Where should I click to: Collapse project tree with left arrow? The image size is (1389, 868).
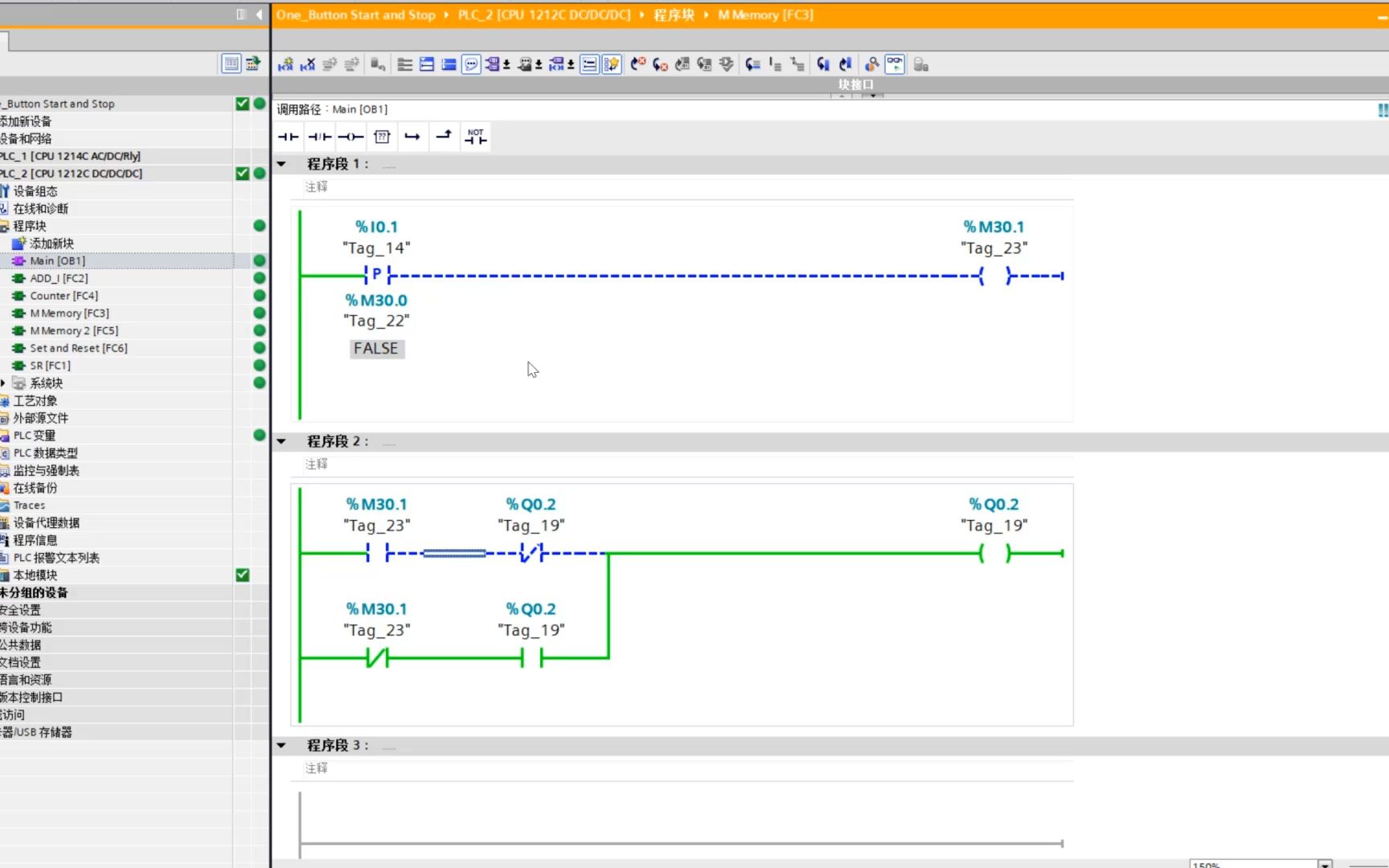pos(259,14)
